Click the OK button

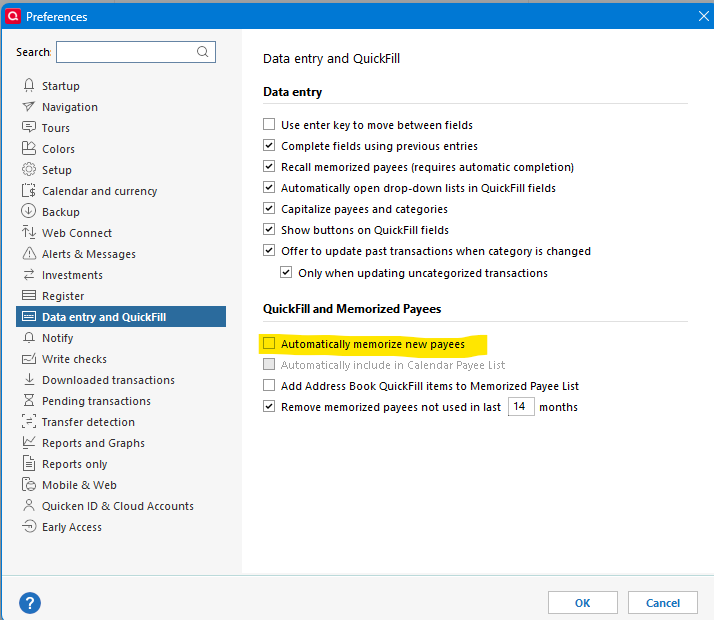582,603
